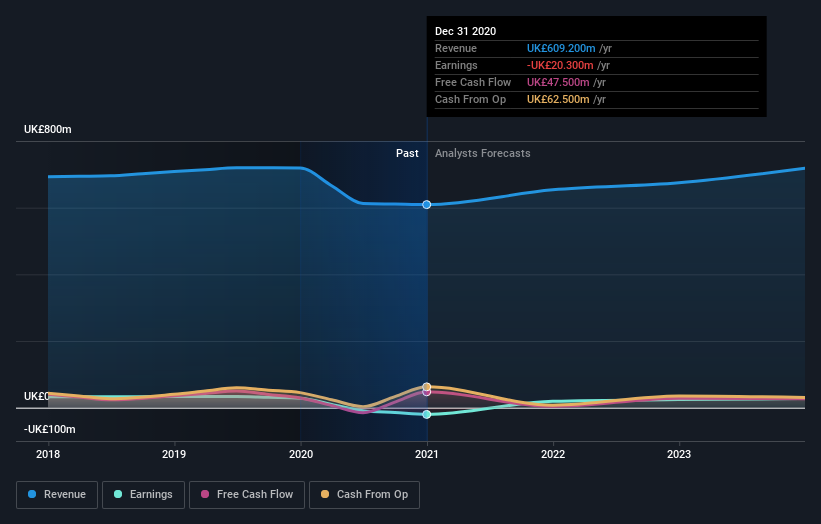Click the 2018 x-axis label
Screen dimensions: 821x524
coord(48,454)
